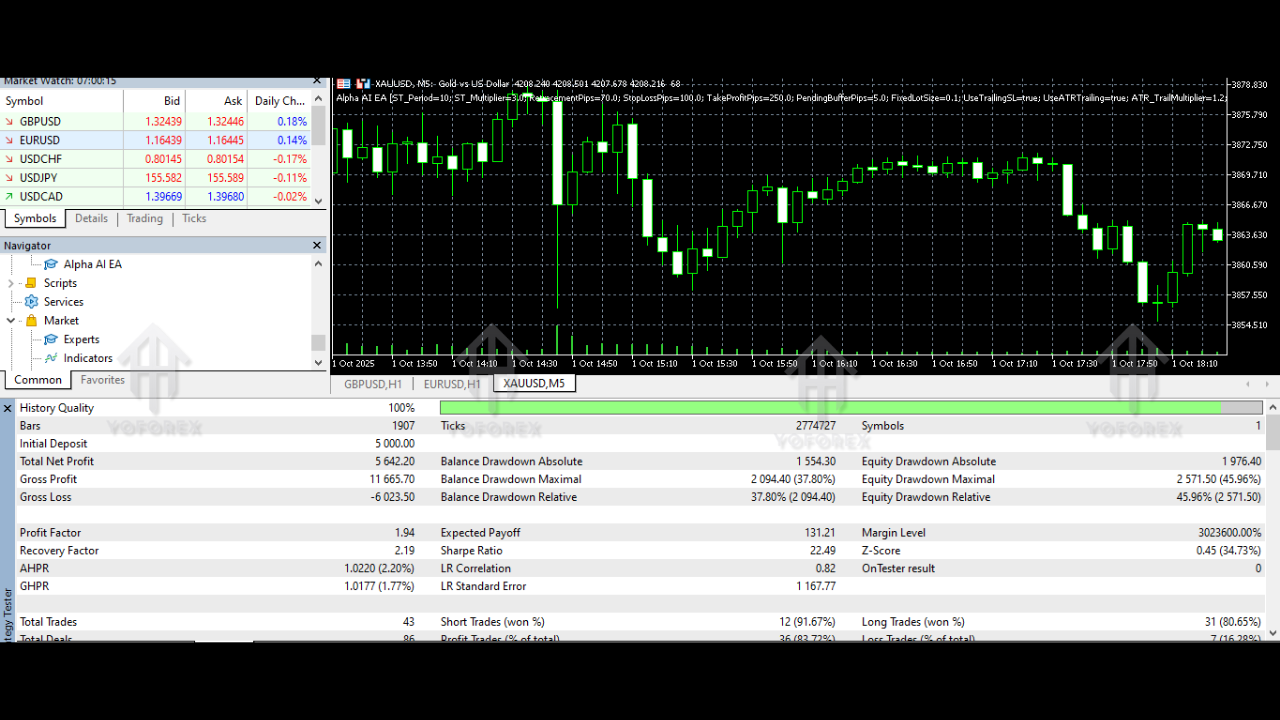Click the Market shopping bag icon
The height and width of the screenshot is (720, 1280).
click(31, 321)
